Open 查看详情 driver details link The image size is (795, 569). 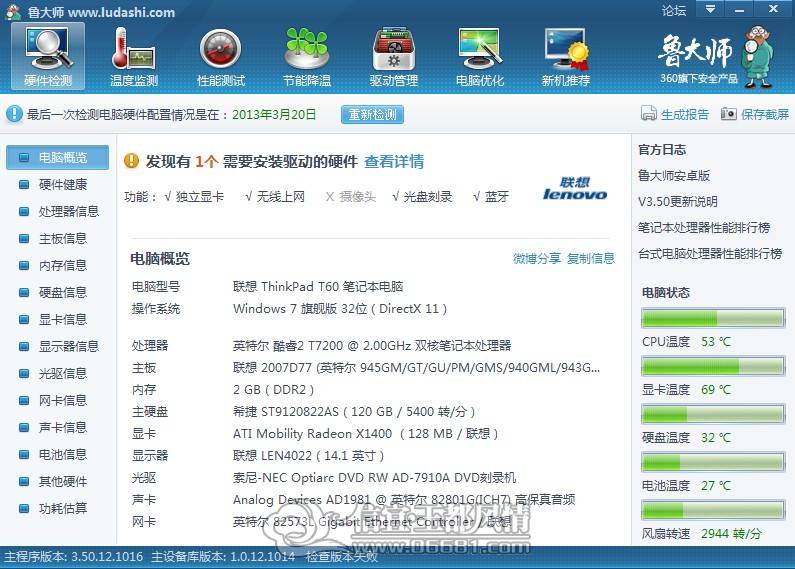tap(394, 161)
